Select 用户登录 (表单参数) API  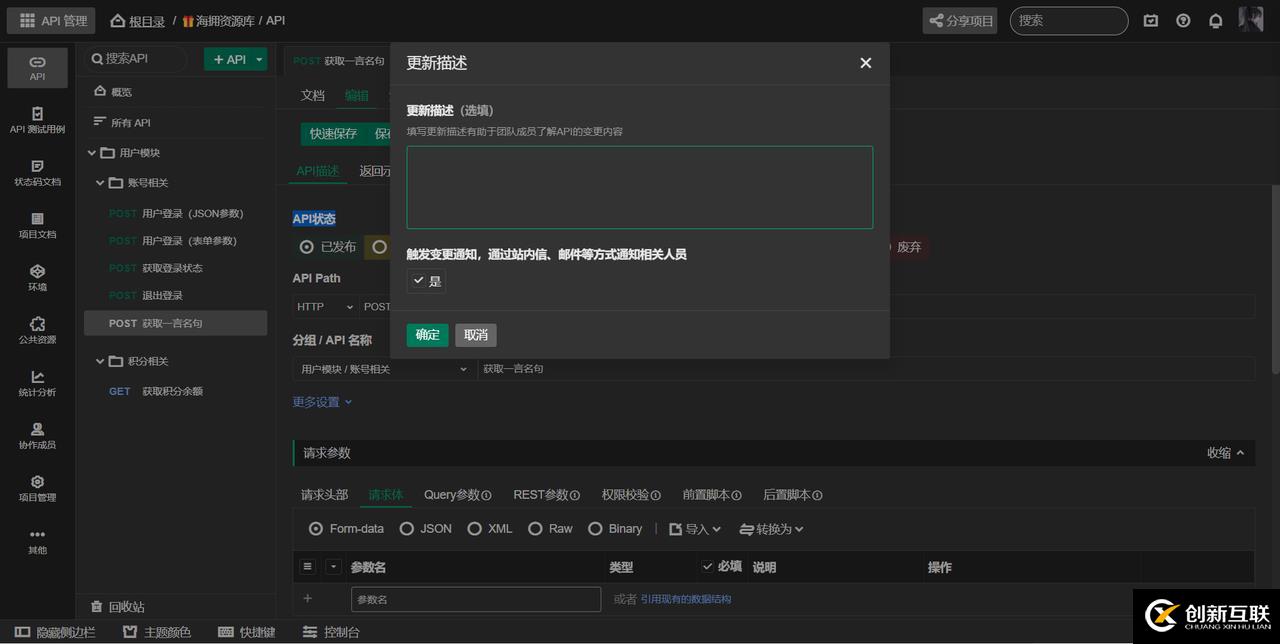[x=175, y=241]
